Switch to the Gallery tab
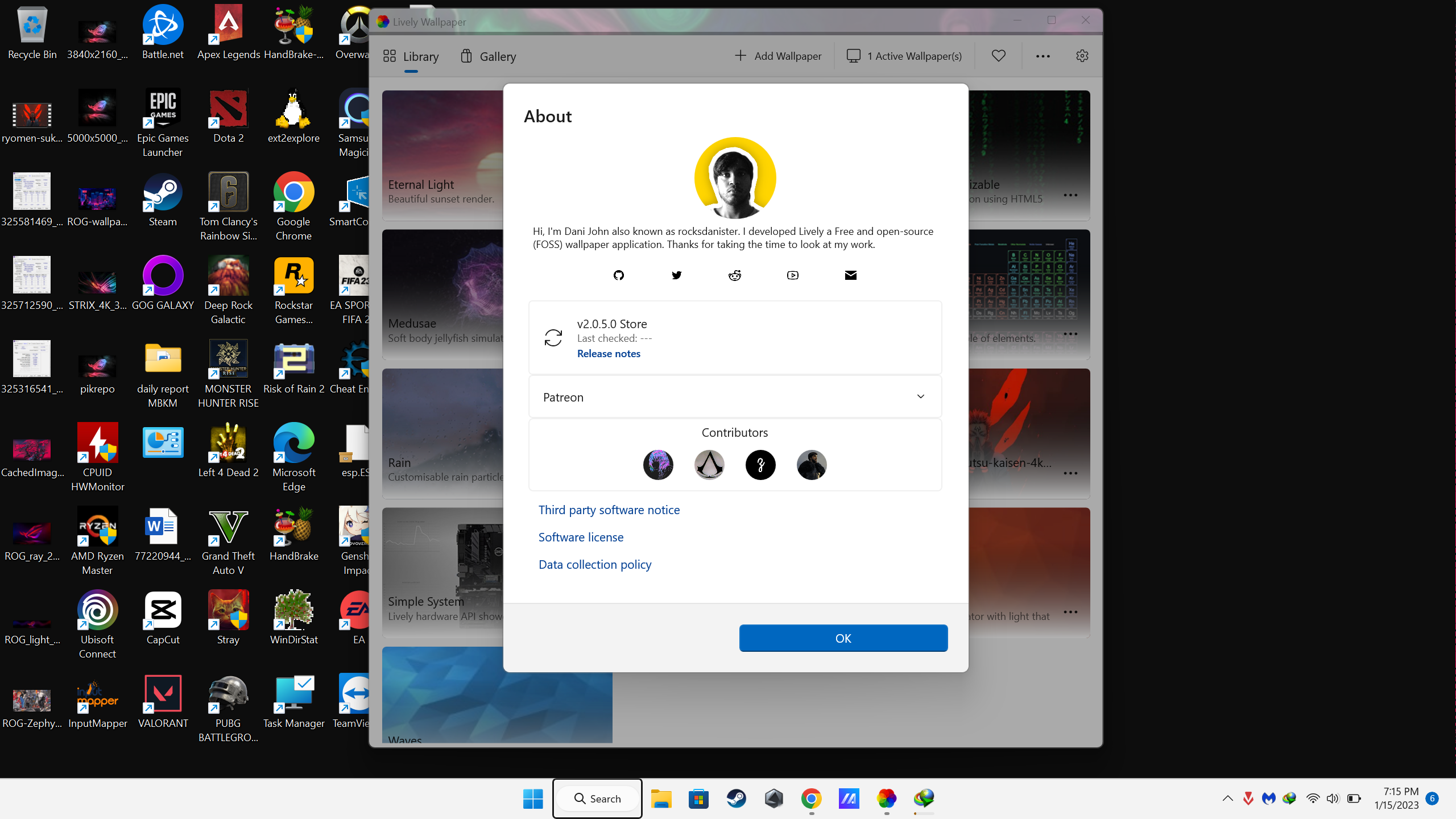1456x819 pixels. (489, 56)
